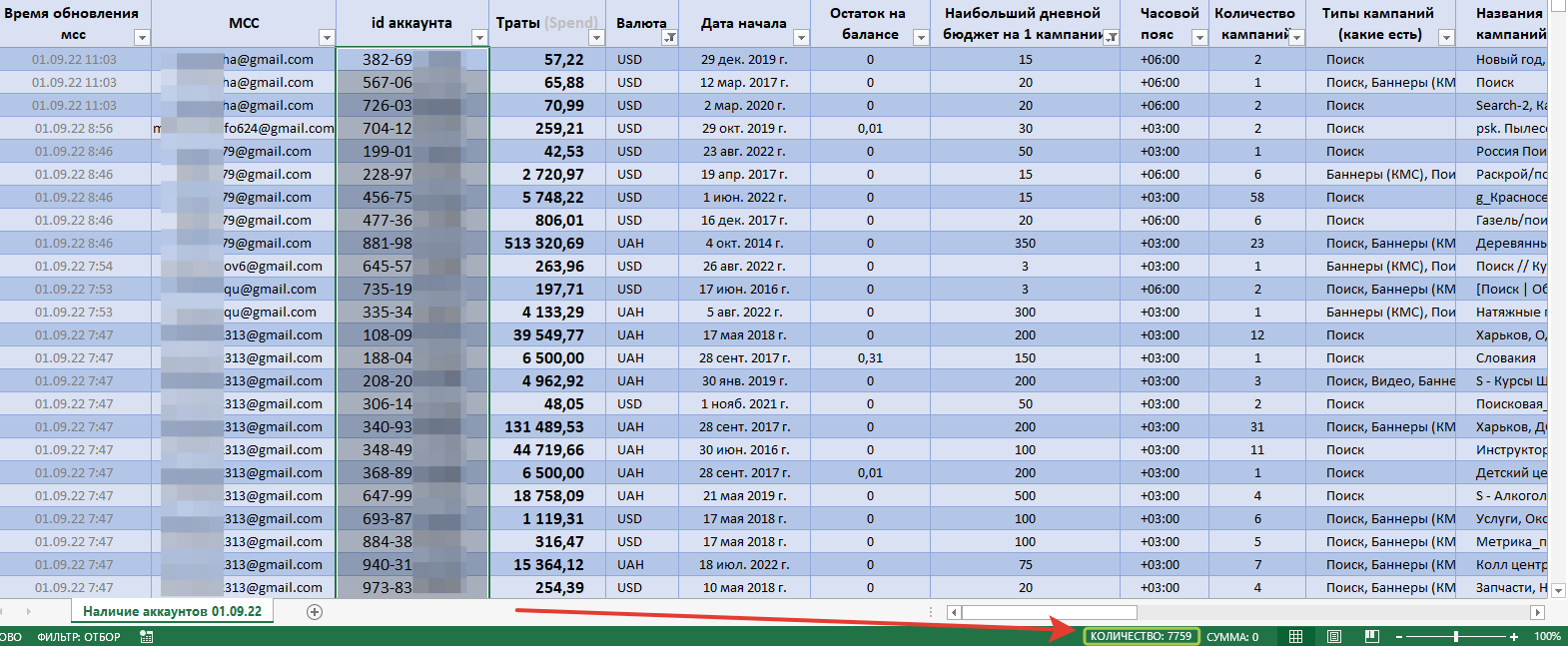Click the zoom in plus button
1568x646 pixels.
[1514, 636]
